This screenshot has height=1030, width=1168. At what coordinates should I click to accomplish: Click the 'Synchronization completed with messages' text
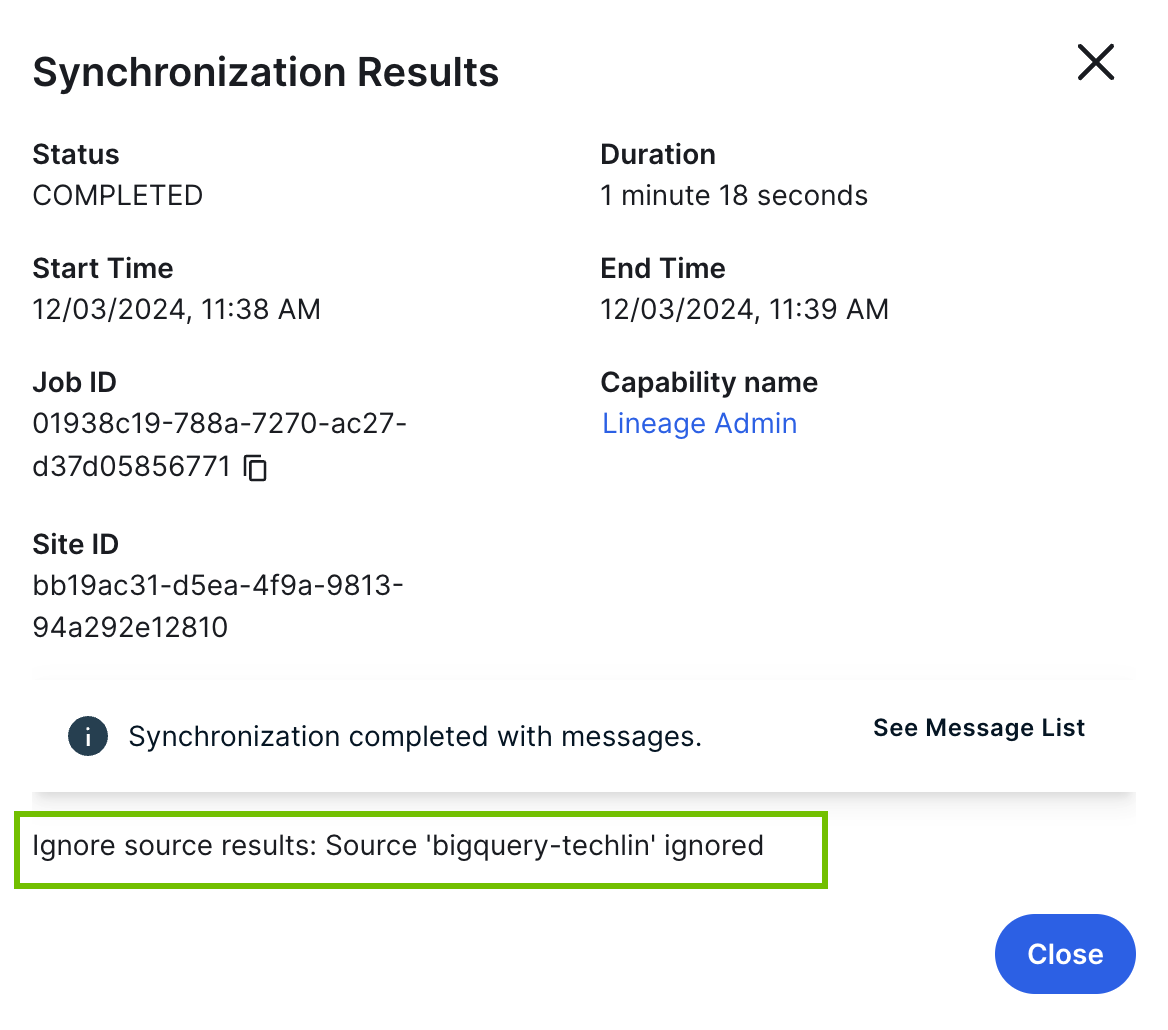(415, 738)
